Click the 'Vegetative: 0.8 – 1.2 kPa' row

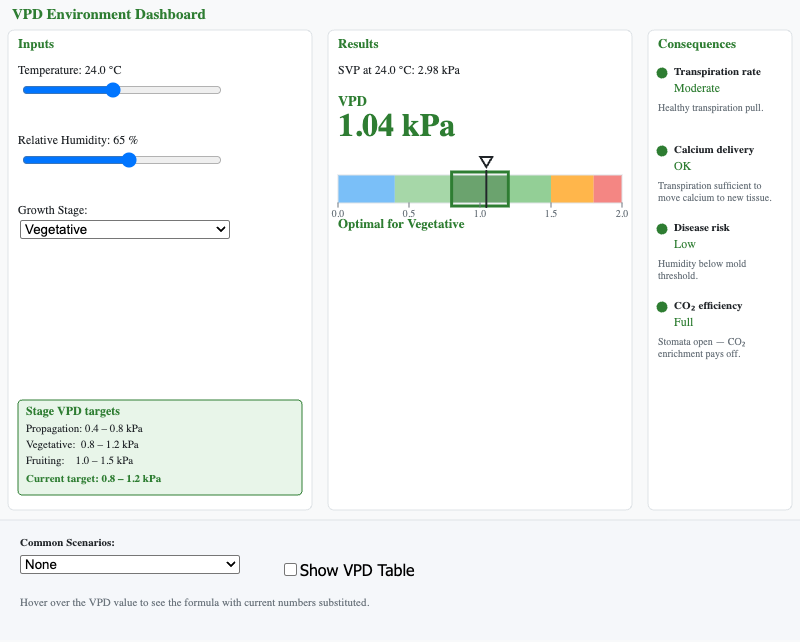pos(82,445)
